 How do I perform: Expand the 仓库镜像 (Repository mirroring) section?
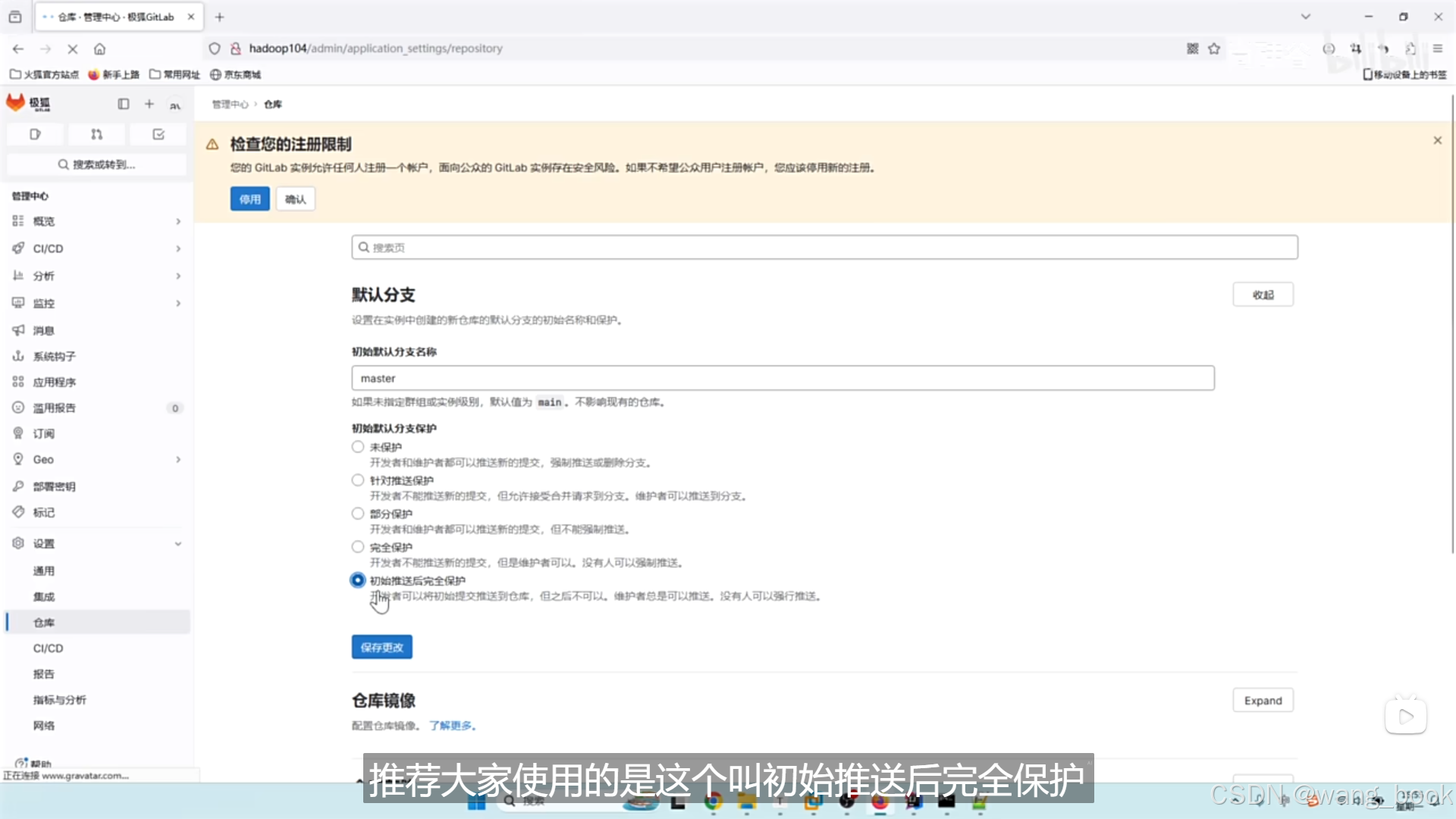click(x=1262, y=700)
